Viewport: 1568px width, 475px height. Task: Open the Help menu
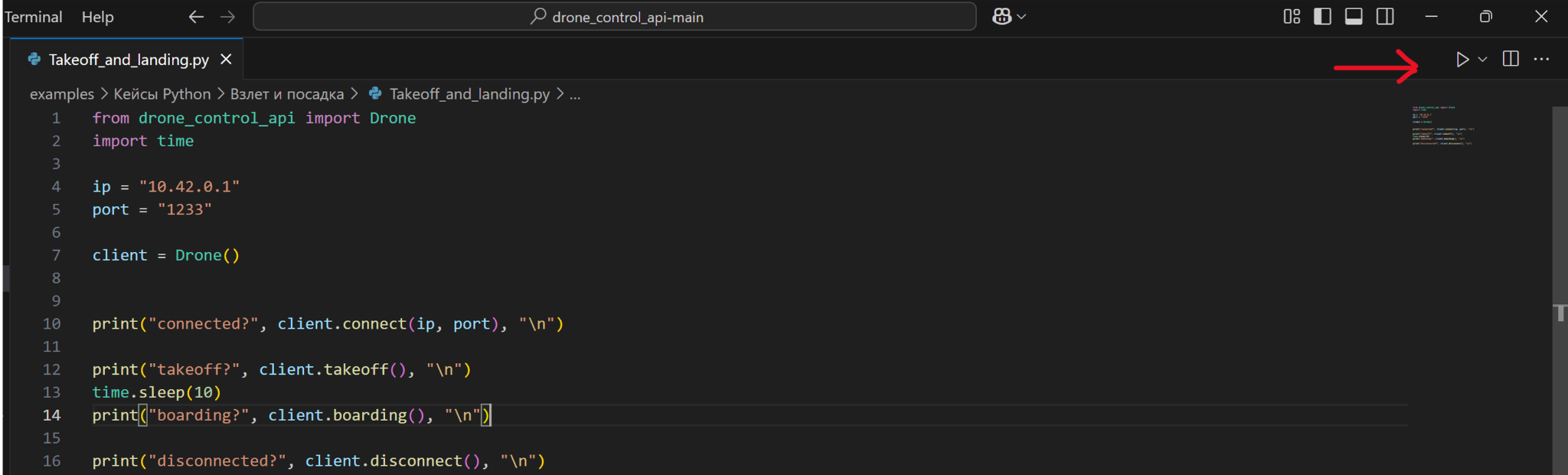[97, 17]
